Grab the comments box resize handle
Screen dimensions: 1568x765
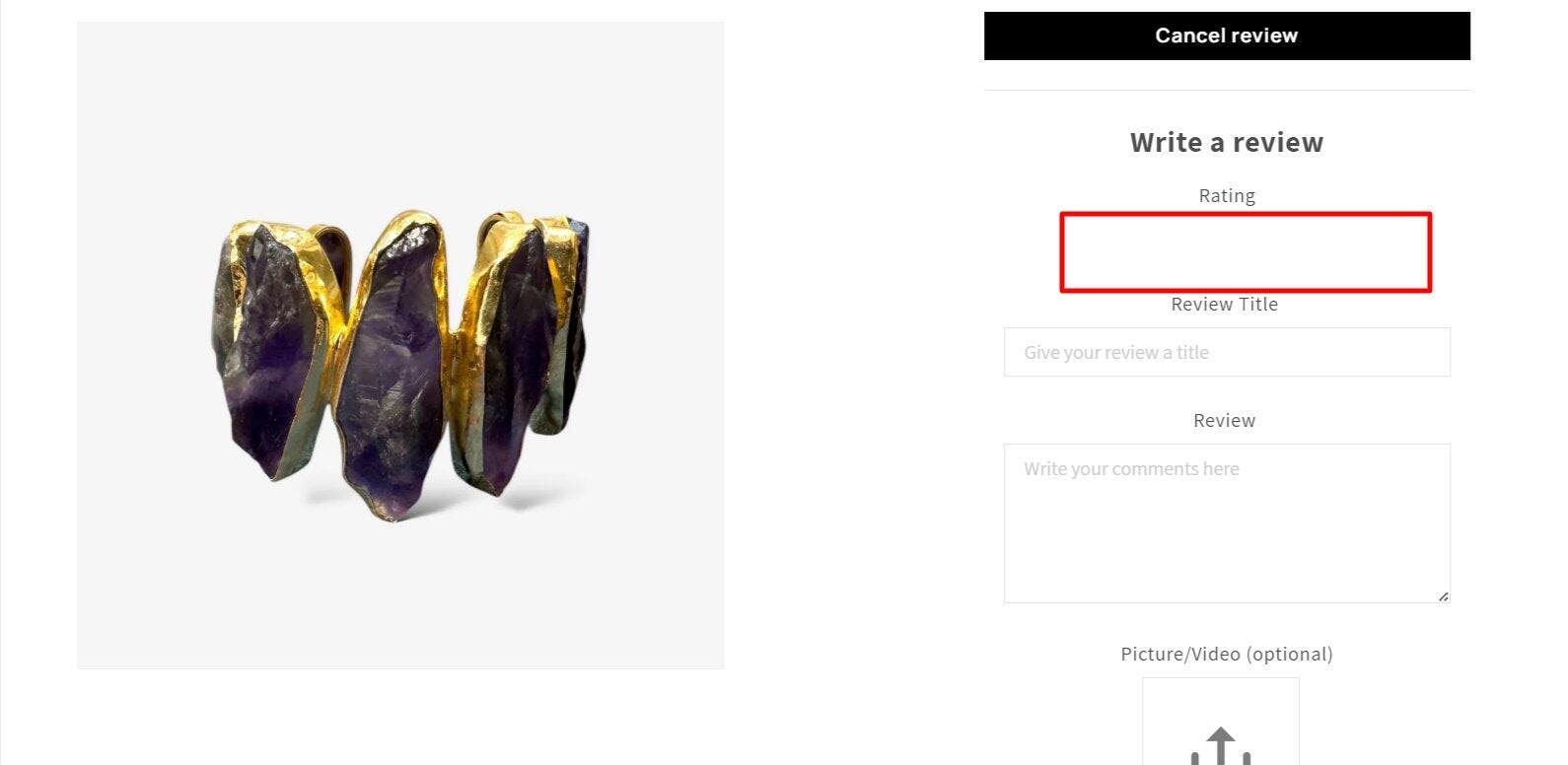coord(1443,595)
